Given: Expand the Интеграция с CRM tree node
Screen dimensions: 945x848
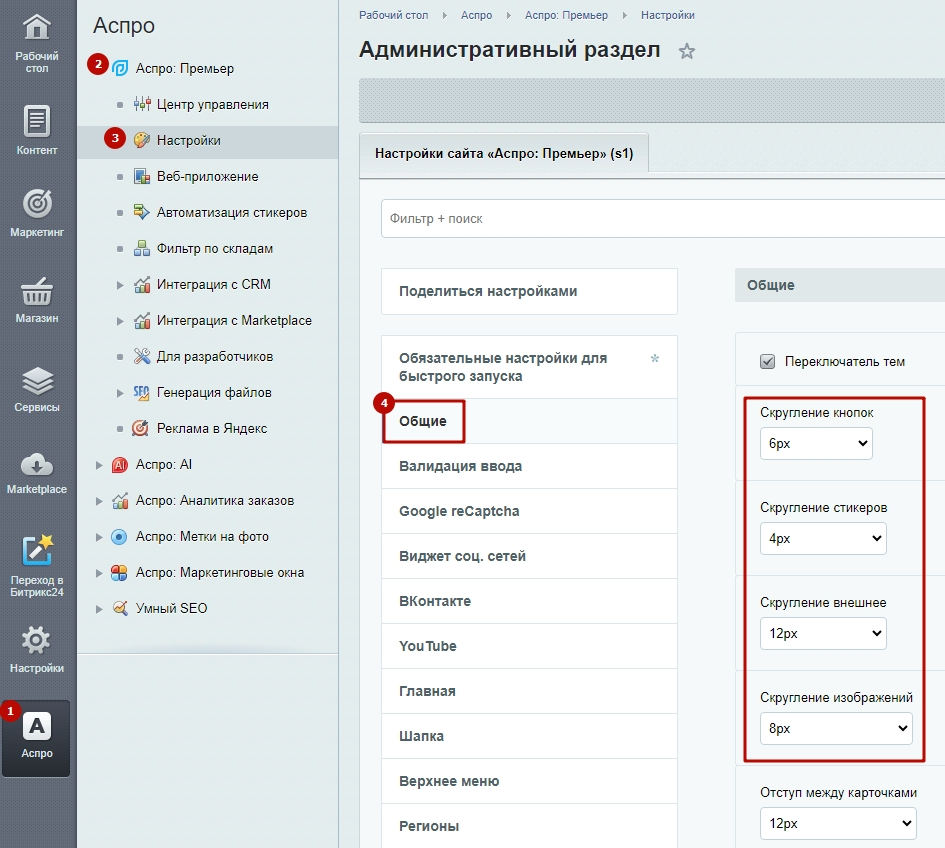Looking at the screenshot, I should 120,284.
